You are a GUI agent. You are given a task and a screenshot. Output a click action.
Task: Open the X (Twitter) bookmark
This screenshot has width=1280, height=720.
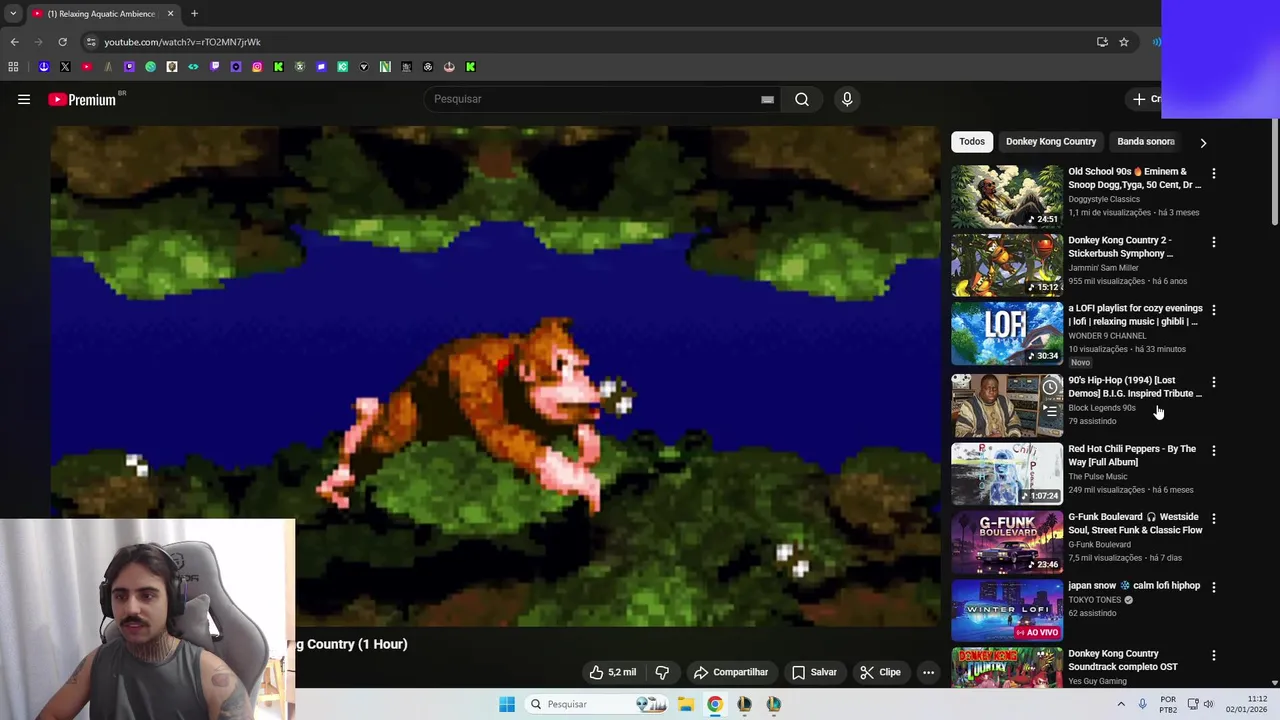(65, 67)
